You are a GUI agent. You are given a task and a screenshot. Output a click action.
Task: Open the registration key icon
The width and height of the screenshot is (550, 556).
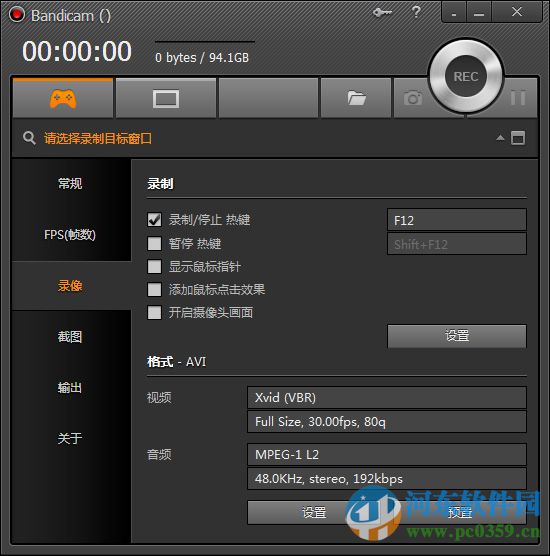point(382,13)
